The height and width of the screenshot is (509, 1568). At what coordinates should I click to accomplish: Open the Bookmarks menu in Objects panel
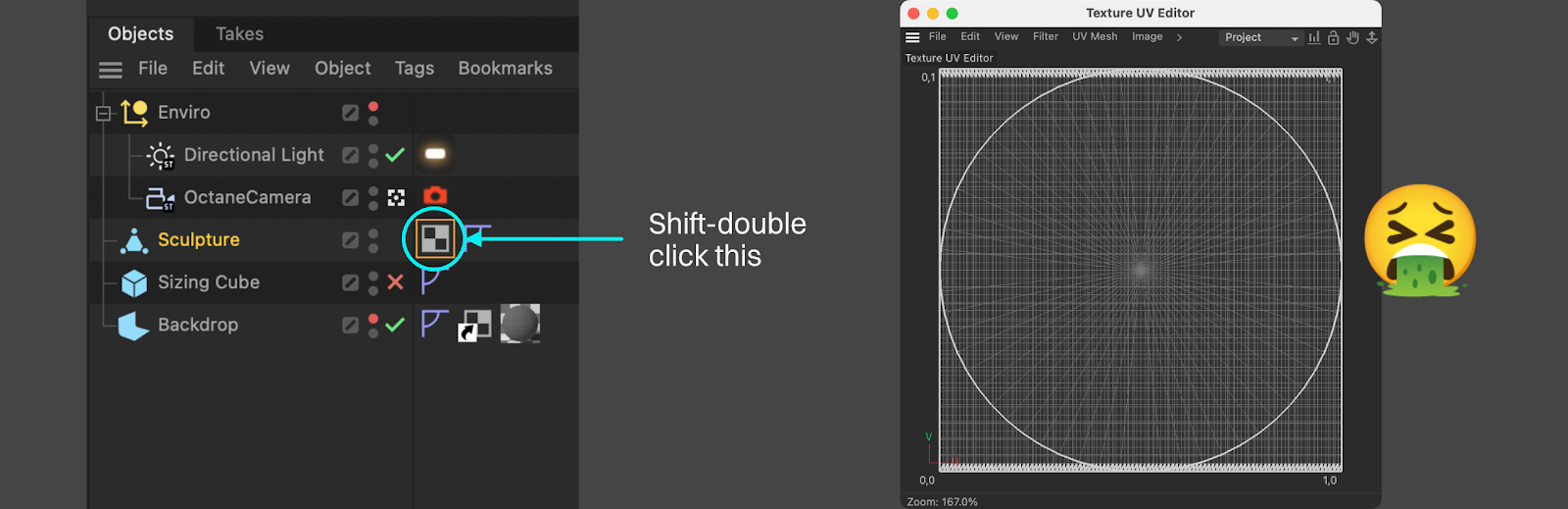click(x=505, y=69)
